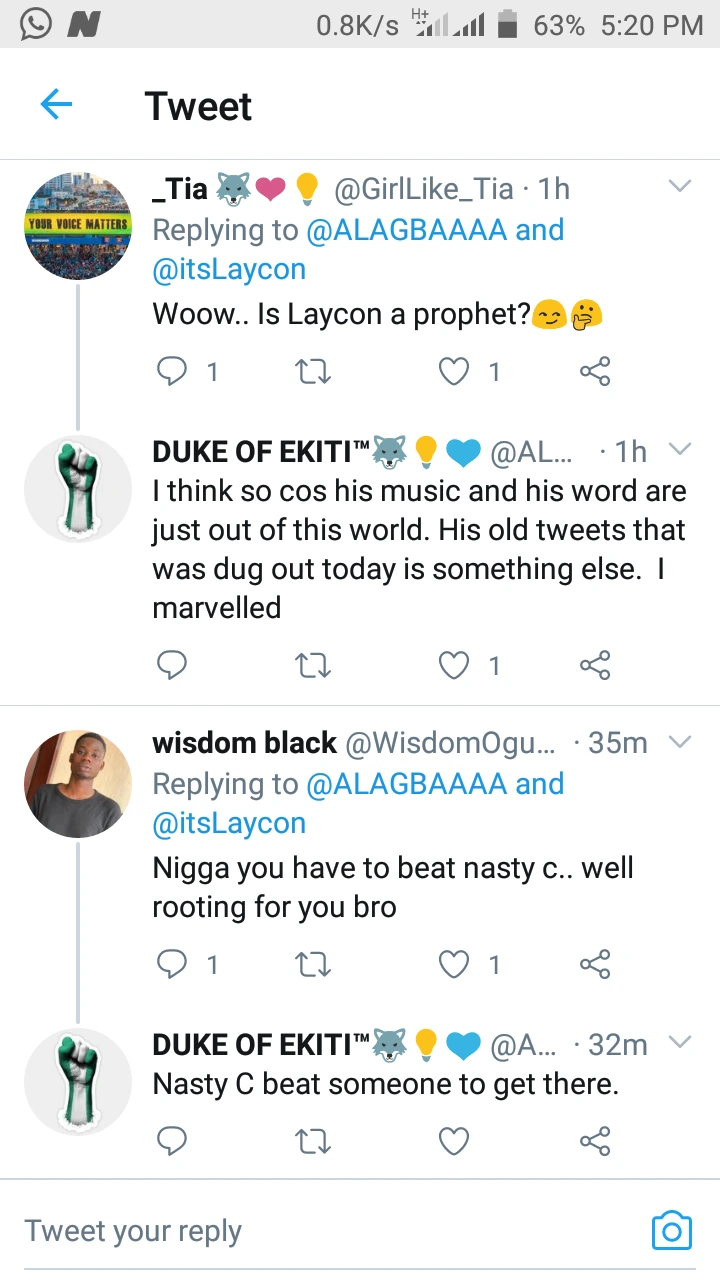720x1280 pixels.
Task: Open options chevron on _Tia's tweet
Action: coord(680,187)
